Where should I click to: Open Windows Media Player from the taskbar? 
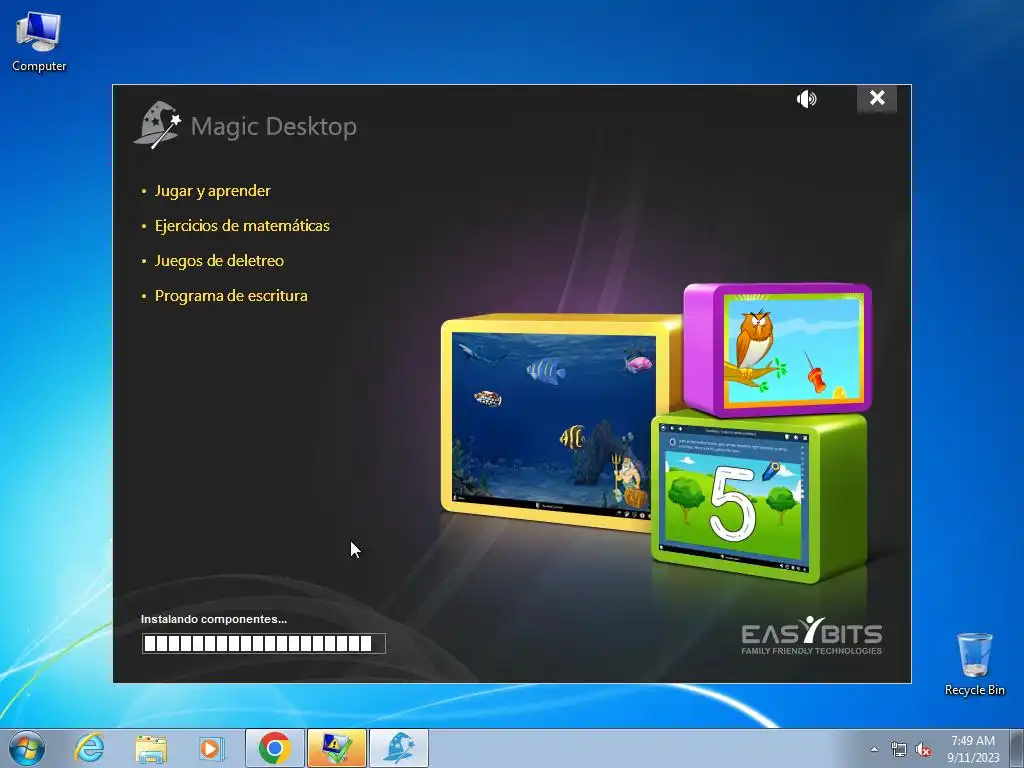click(211, 748)
